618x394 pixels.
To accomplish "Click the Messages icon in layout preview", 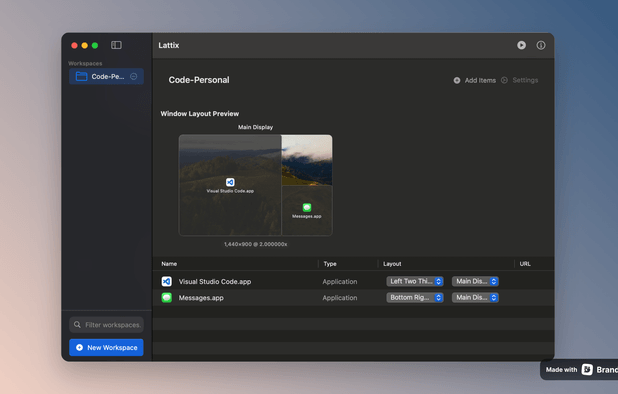I will (307, 207).
